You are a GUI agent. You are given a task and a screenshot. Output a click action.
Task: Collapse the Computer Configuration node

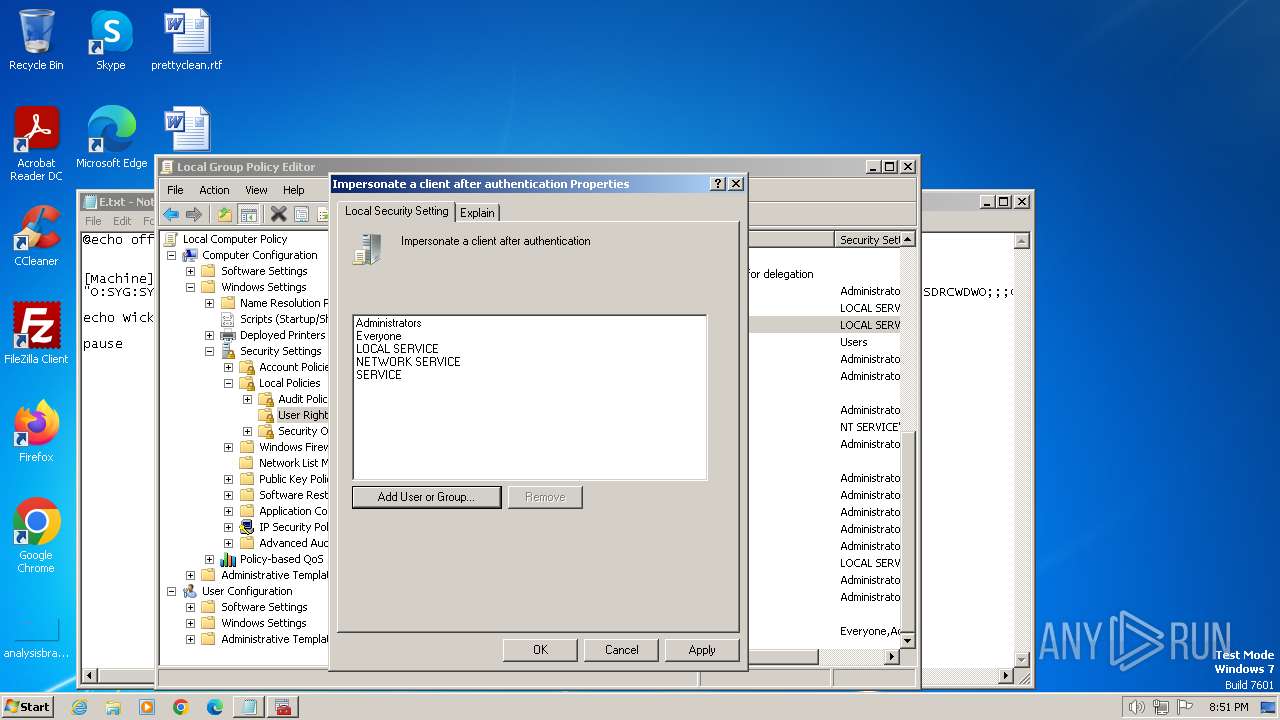171,255
